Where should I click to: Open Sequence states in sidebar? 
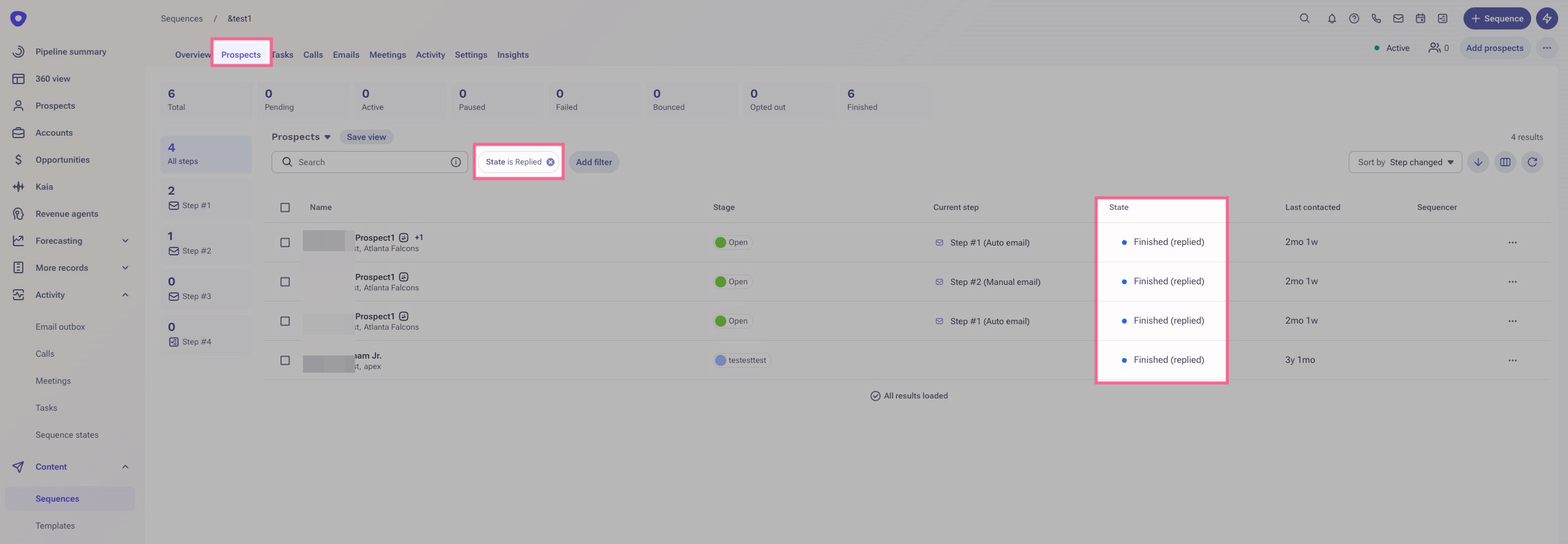(67, 435)
